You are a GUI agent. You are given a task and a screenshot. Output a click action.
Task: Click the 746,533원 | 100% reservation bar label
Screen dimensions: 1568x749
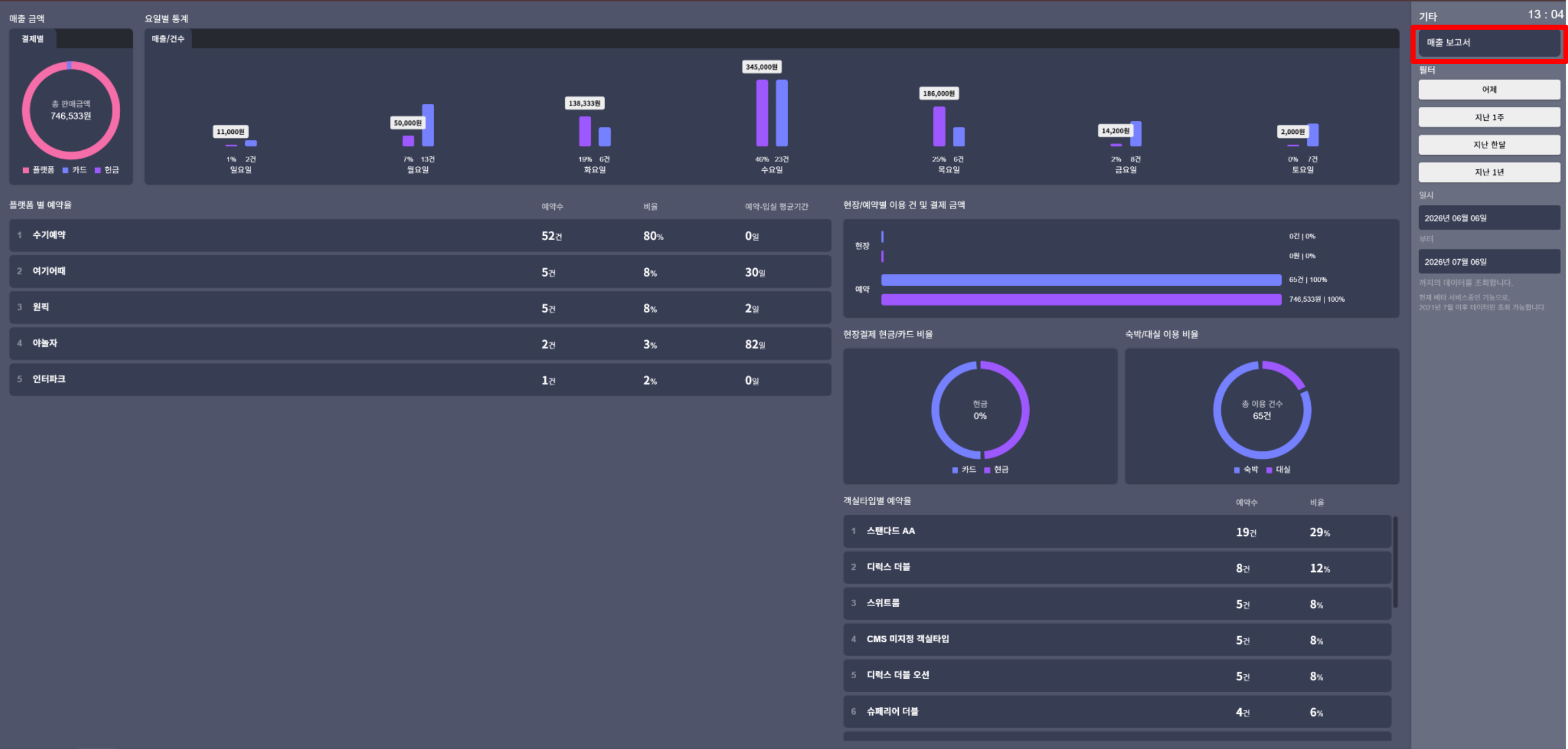[x=1316, y=299]
